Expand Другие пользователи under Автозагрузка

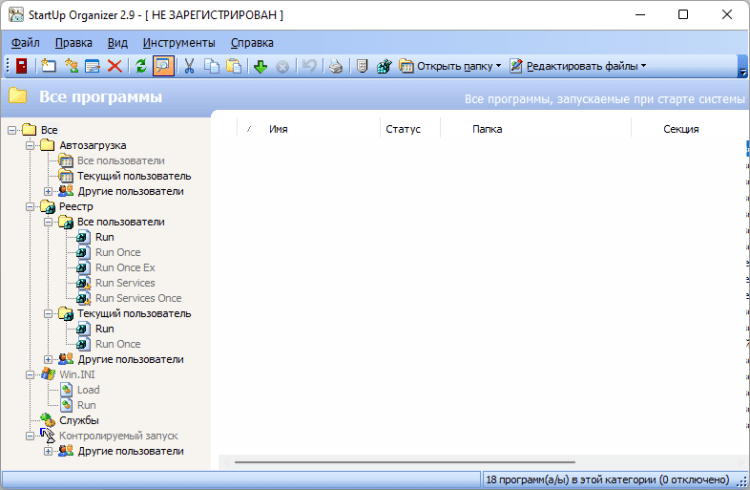click(48, 191)
